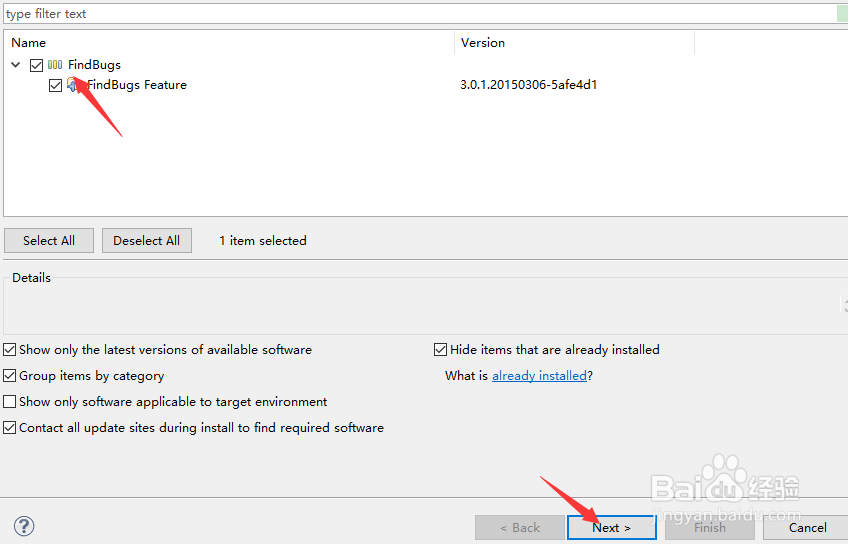Toggle Show only the latest versions checkbox
Image resolution: width=848 pixels, height=544 pixels.
coord(10,350)
